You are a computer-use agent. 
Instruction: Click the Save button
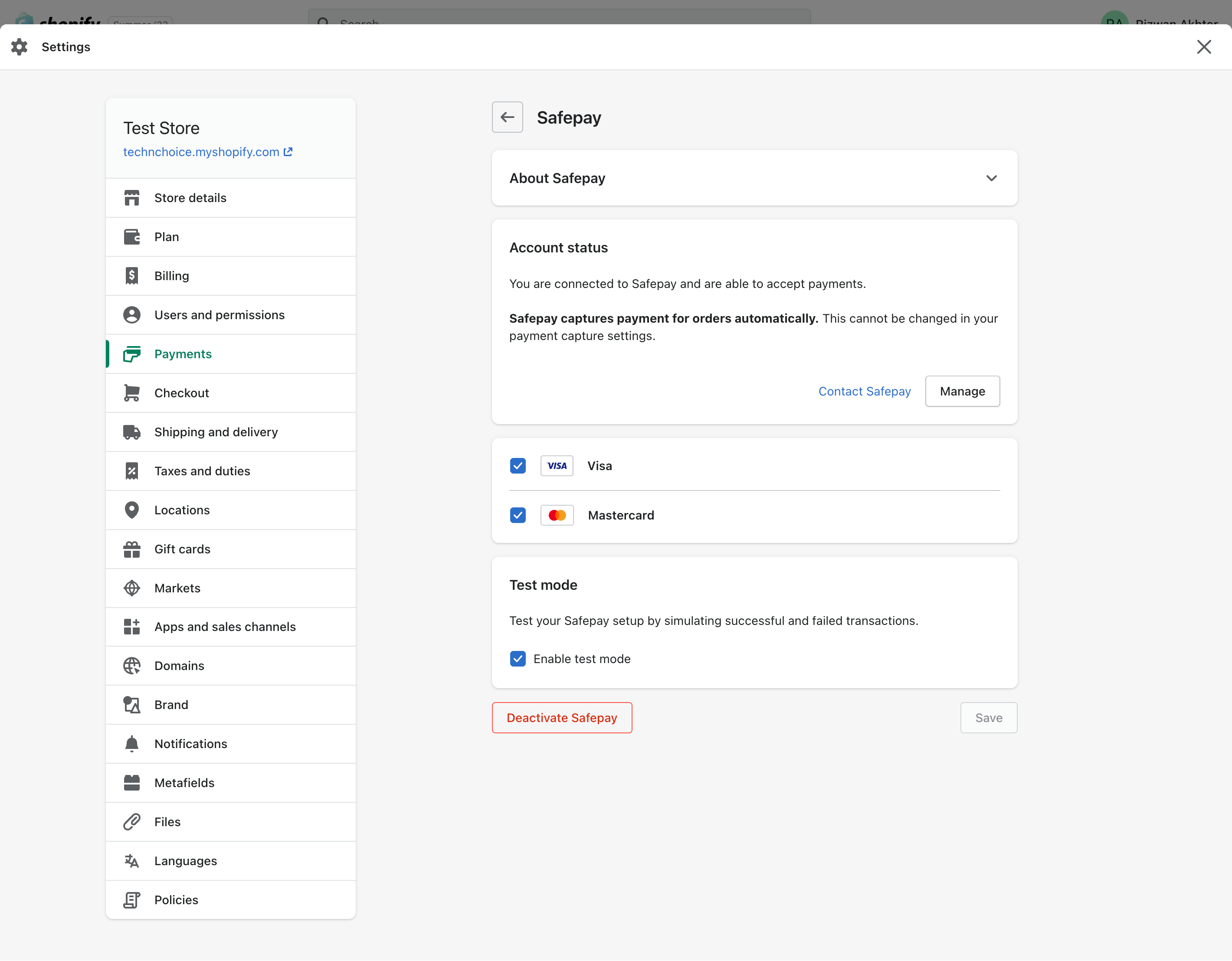pos(988,718)
